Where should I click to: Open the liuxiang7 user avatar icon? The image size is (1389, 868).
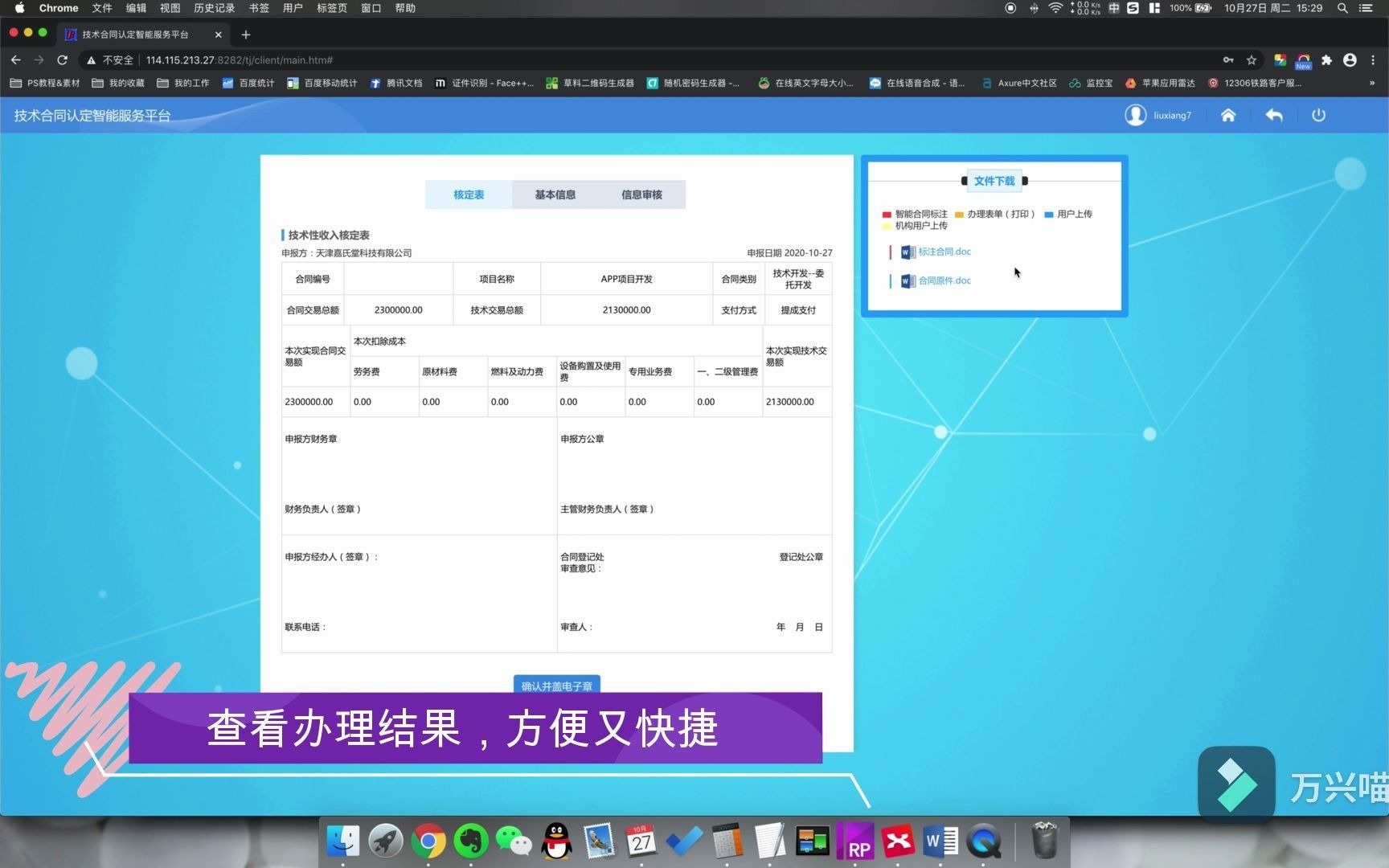coord(1135,115)
